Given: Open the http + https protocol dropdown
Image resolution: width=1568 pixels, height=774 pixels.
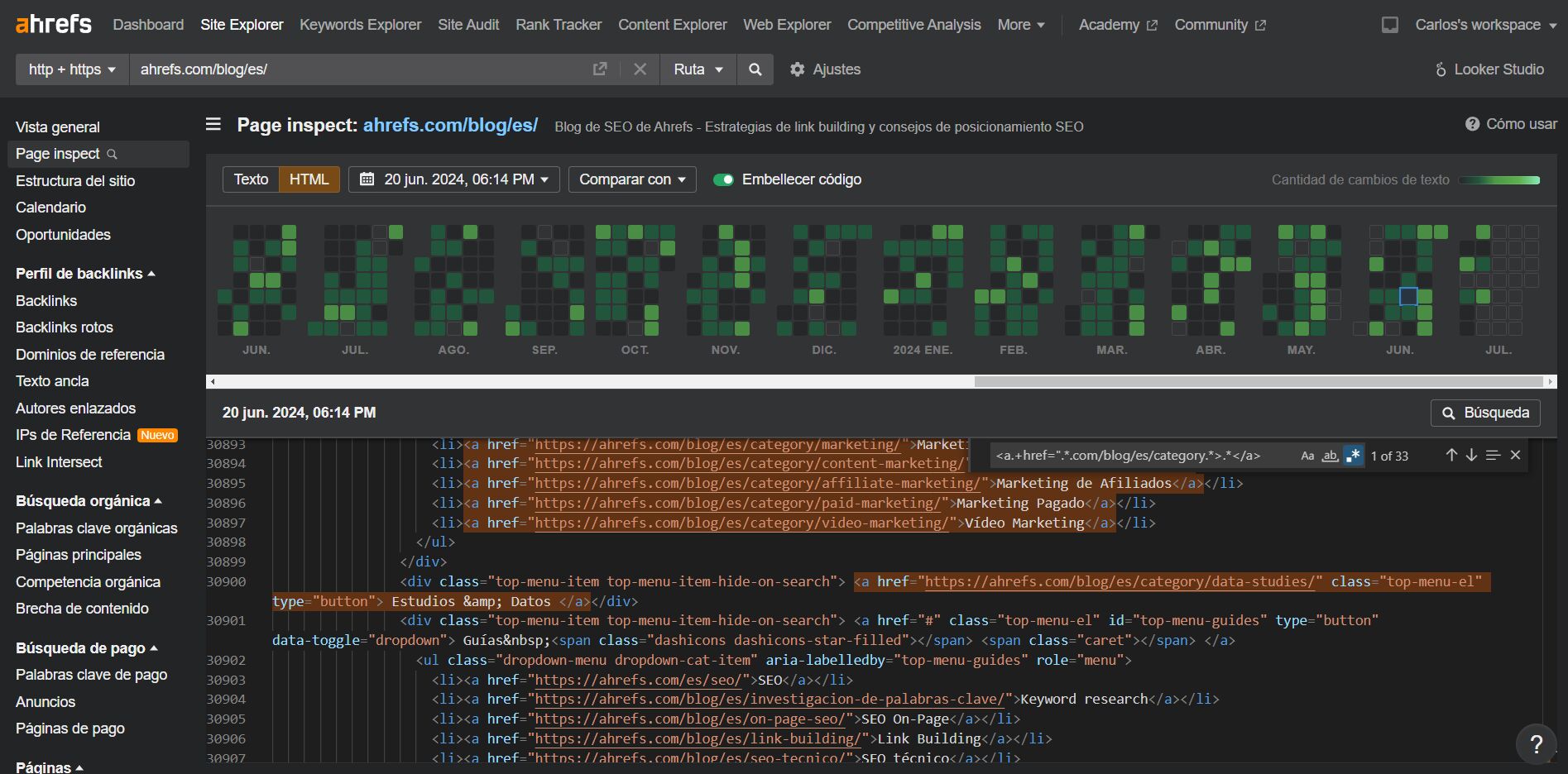Looking at the screenshot, I should tap(72, 69).
